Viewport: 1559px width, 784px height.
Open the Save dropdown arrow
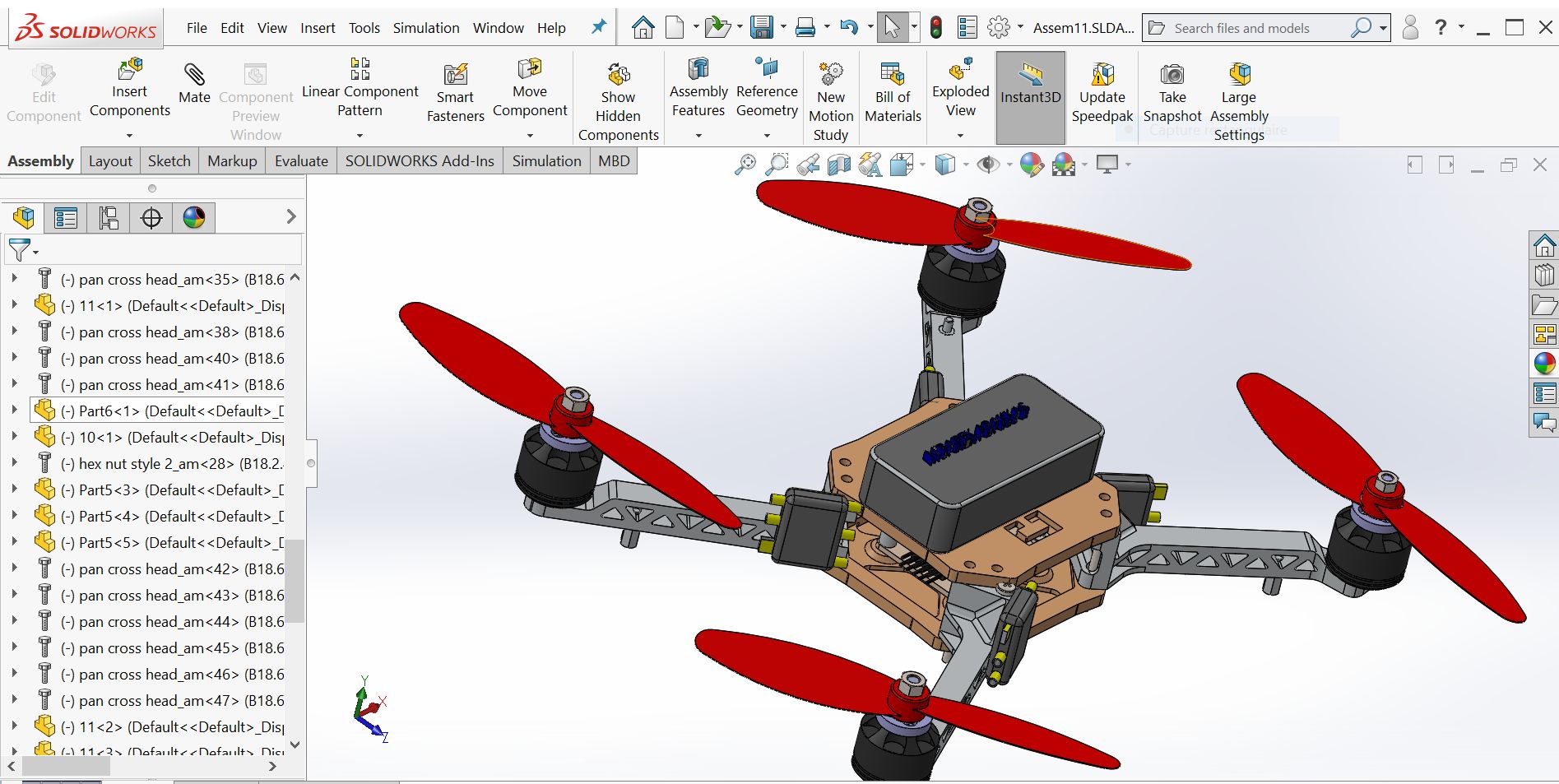[782, 28]
